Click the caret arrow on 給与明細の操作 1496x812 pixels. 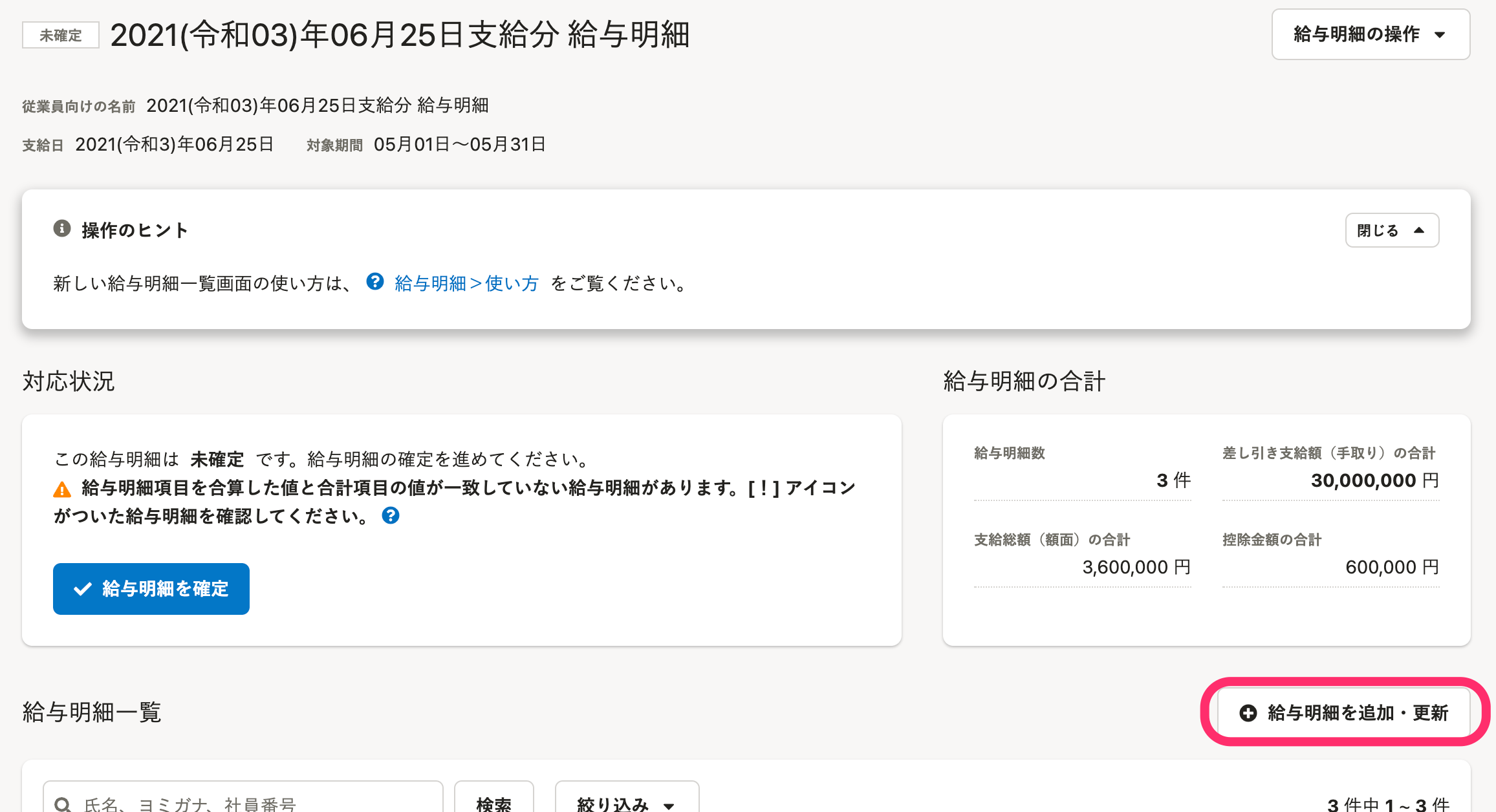pos(1440,35)
